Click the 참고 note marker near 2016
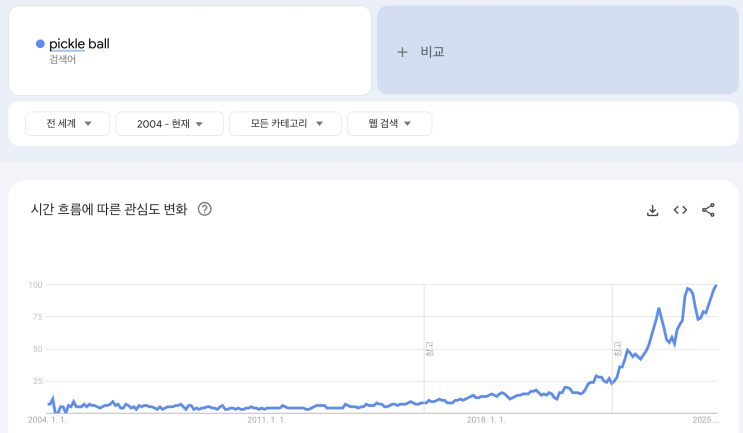743x433 pixels. point(429,350)
